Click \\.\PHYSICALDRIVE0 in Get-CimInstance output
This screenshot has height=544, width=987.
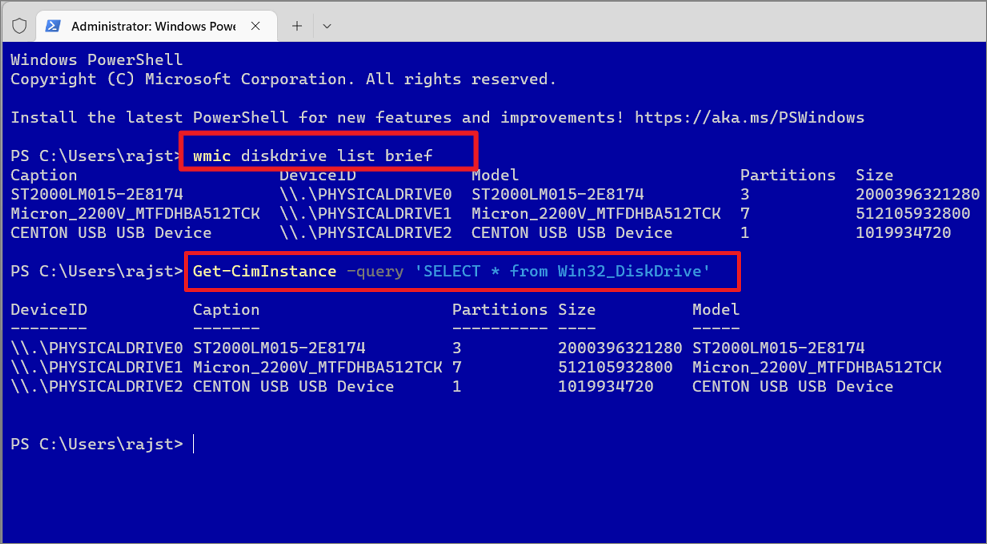click(x=97, y=348)
